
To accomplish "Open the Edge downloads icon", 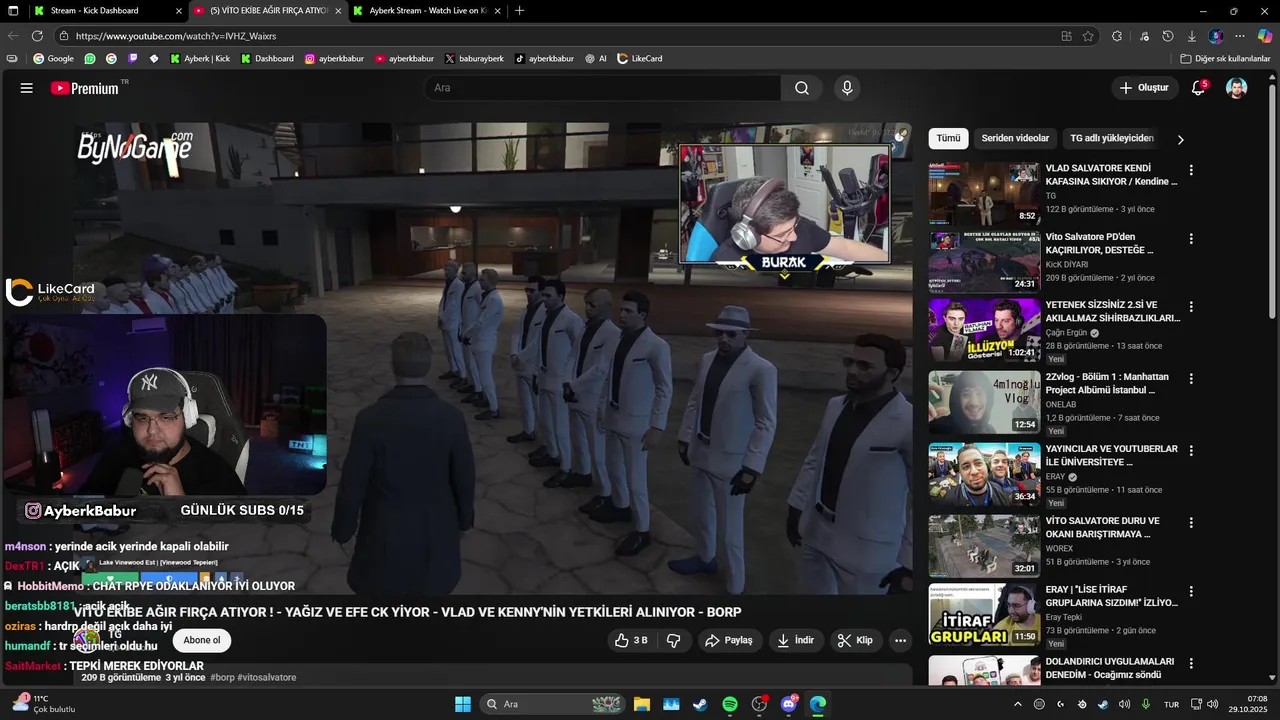I will (1190, 36).
